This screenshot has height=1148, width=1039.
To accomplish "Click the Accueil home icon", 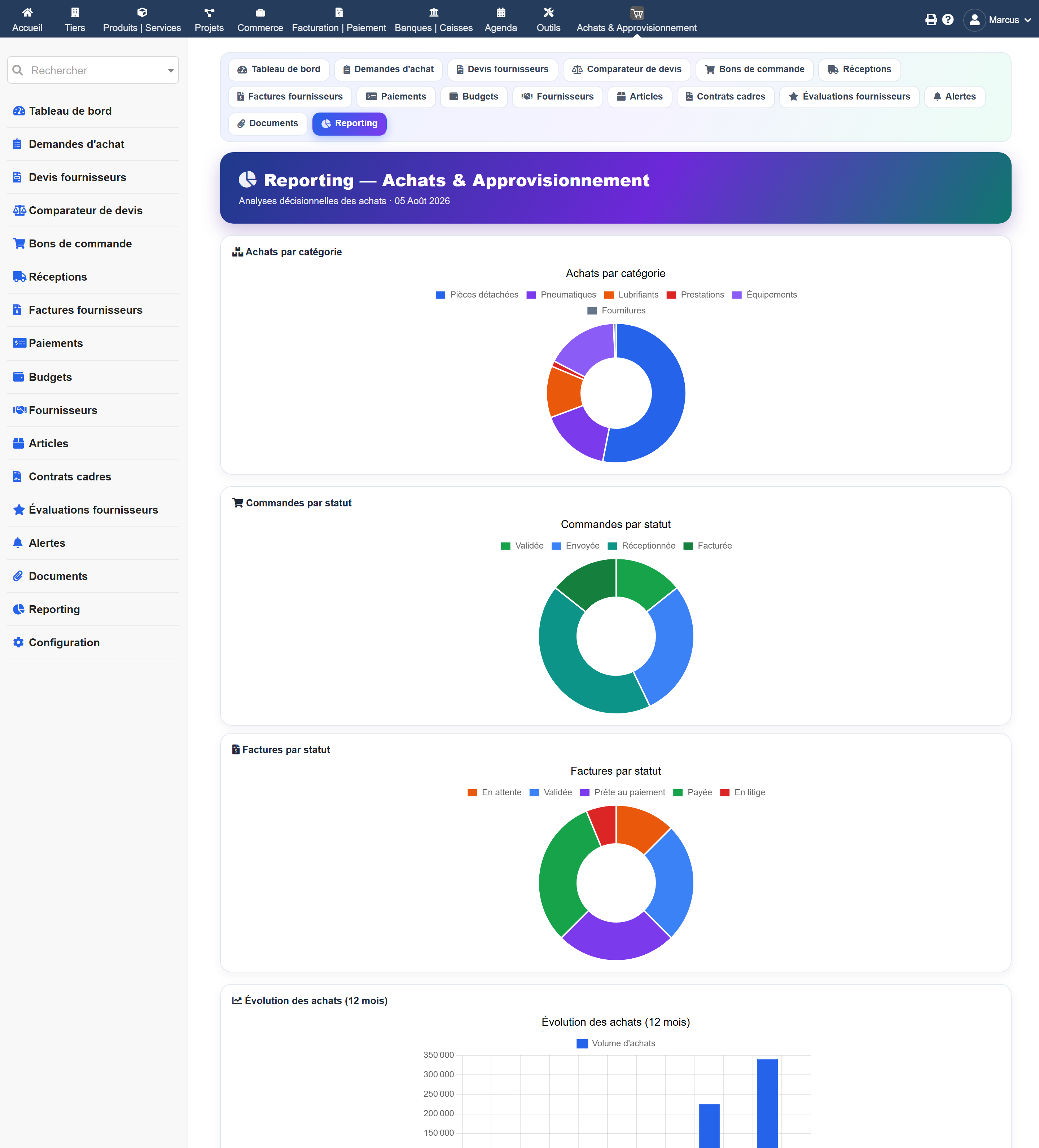I will click(27, 13).
